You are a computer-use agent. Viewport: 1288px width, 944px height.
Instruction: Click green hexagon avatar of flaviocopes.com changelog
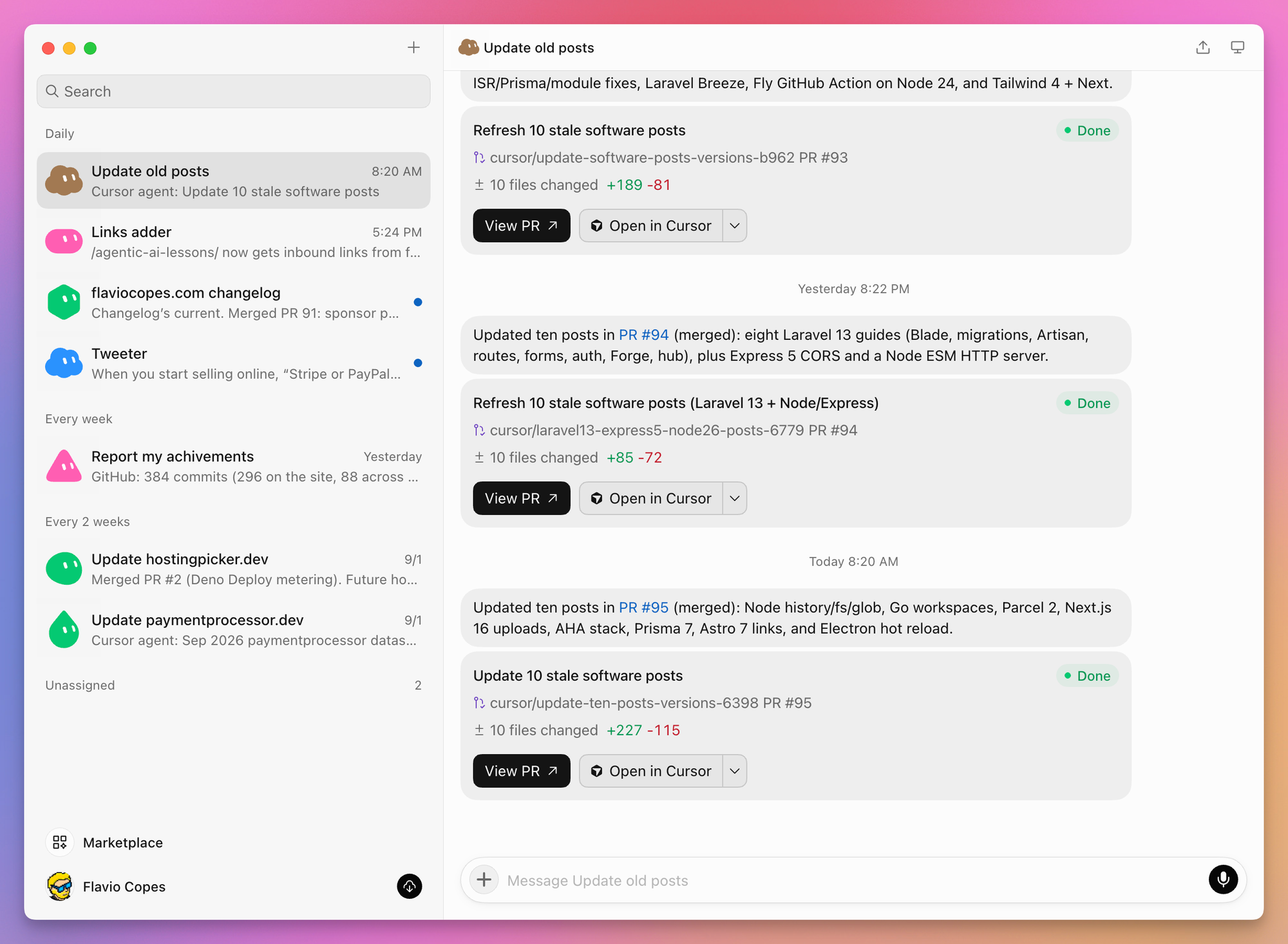point(64,302)
